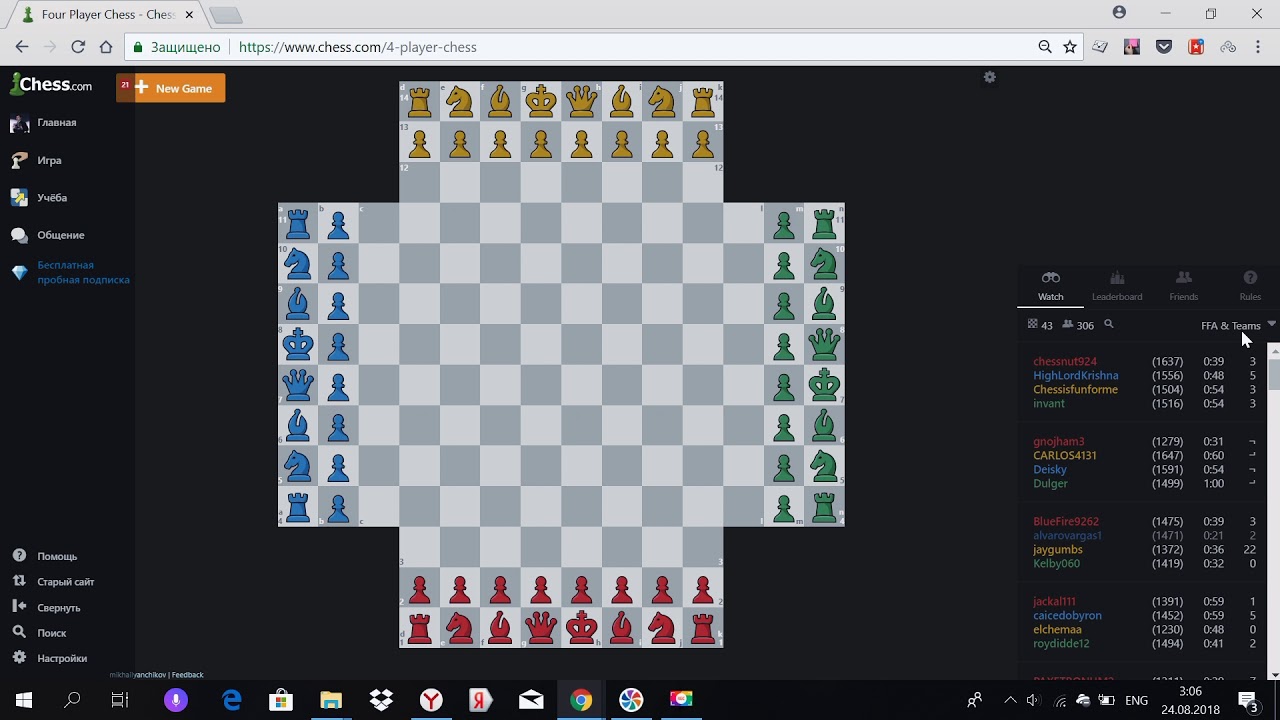Switch to the Watch tab
The image size is (1280, 720).
pyautogui.click(x=1050, y=286)
